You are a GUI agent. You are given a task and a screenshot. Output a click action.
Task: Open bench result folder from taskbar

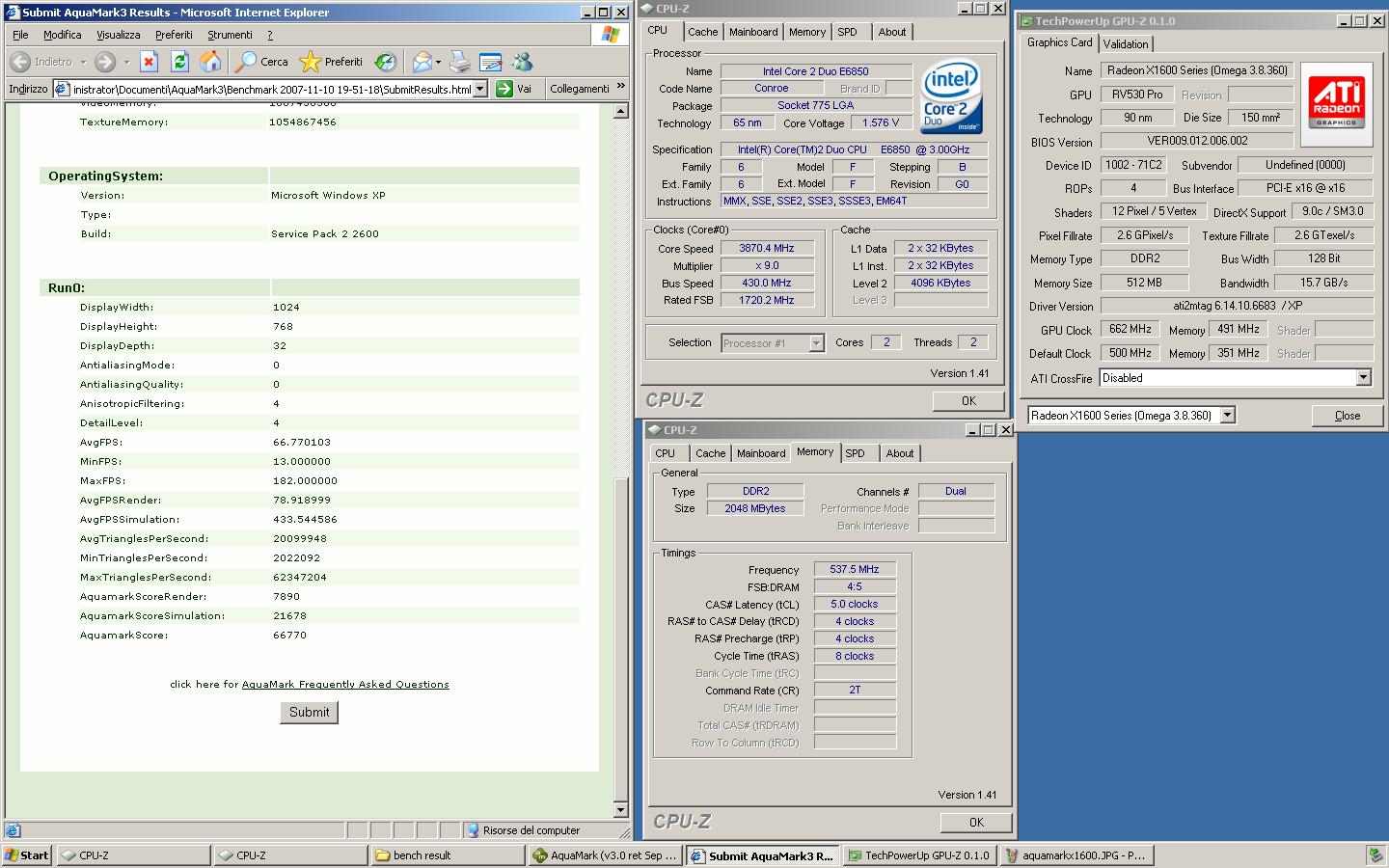tap(448, 854)
